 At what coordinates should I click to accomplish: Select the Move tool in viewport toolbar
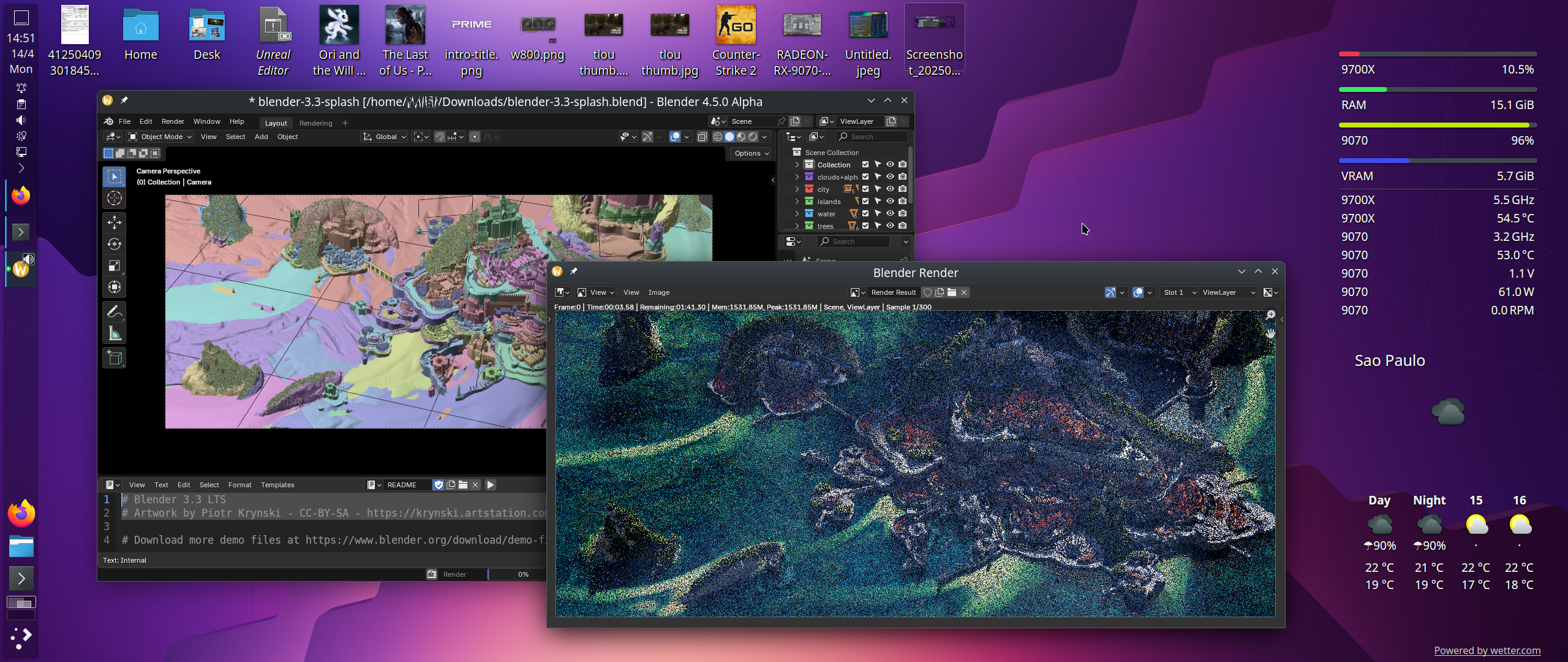point(115,222)
